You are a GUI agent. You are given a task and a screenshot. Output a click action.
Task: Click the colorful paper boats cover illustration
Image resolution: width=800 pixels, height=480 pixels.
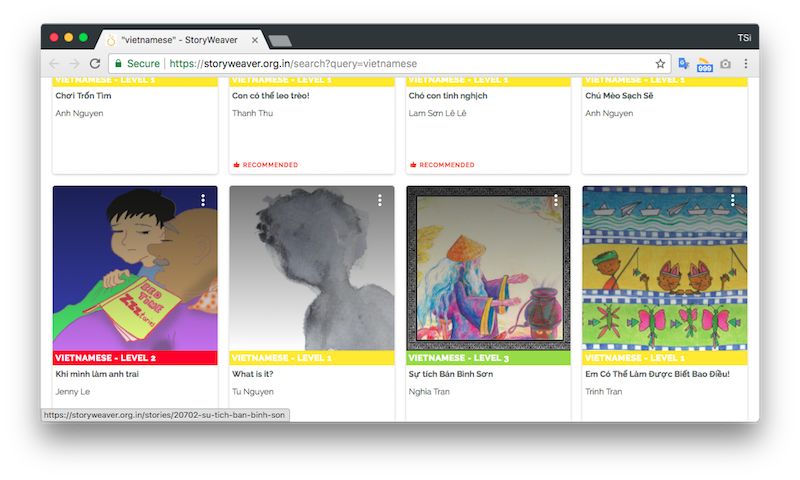tap(665, 268)
